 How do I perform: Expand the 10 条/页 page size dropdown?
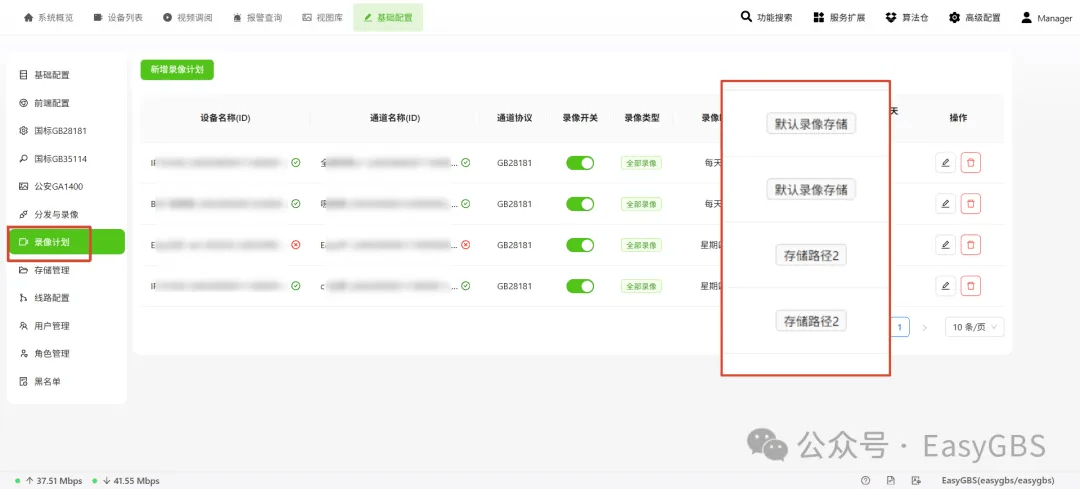975,327
